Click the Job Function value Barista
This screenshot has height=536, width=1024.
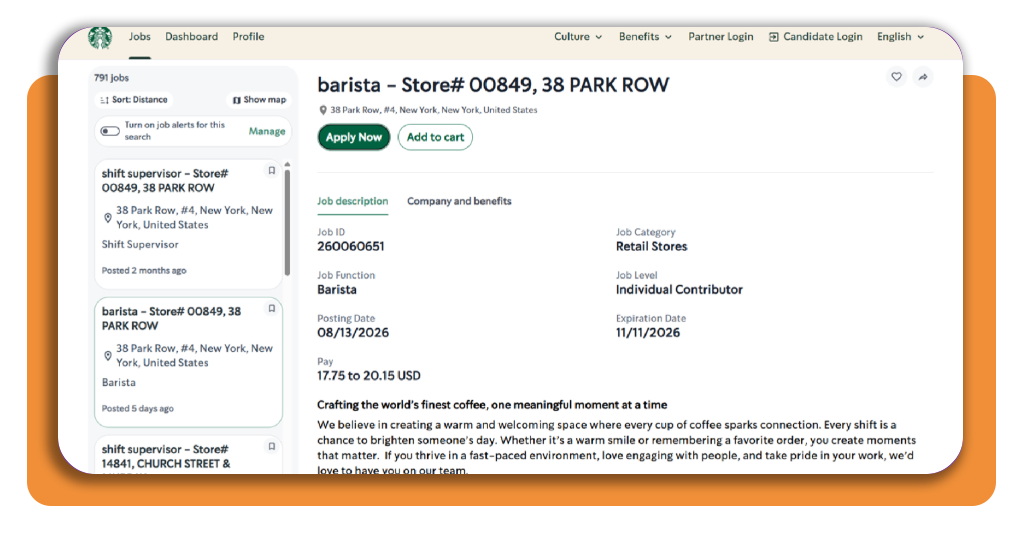click(337, 290)
